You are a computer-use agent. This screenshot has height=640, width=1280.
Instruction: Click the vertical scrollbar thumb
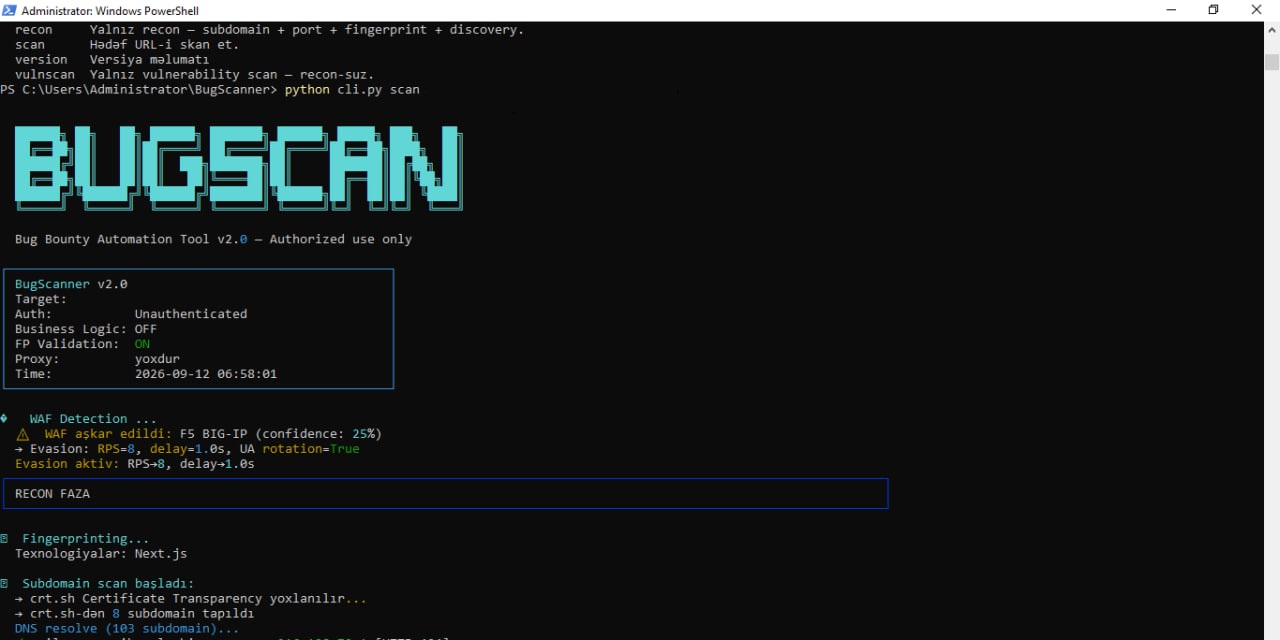click(1271, 62)
